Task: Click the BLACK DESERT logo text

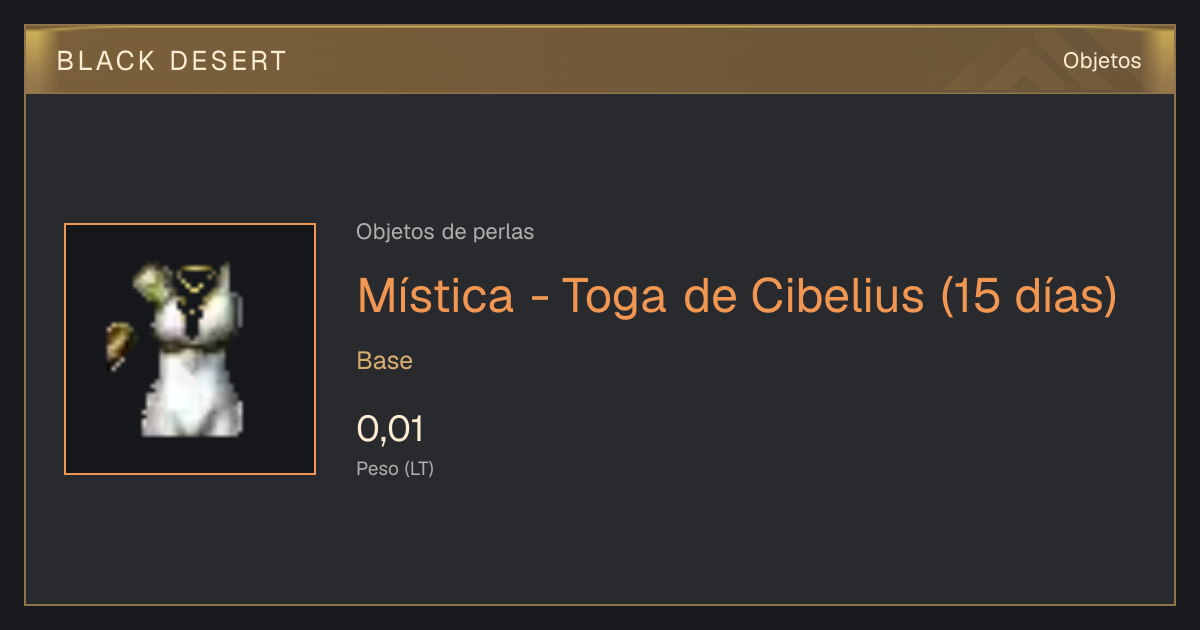Action: click(172, 61)
